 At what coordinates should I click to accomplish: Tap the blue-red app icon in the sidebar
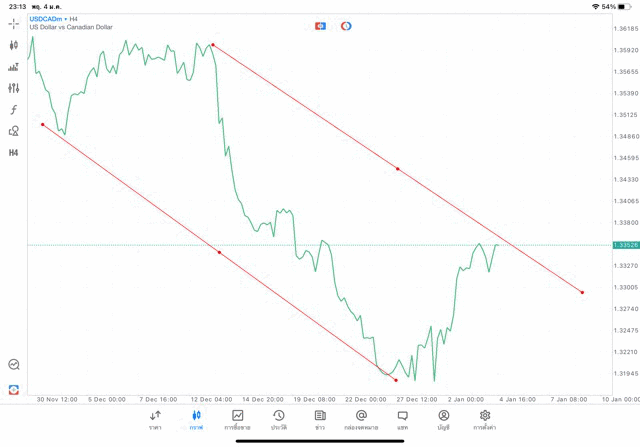(x=14, y=389)
